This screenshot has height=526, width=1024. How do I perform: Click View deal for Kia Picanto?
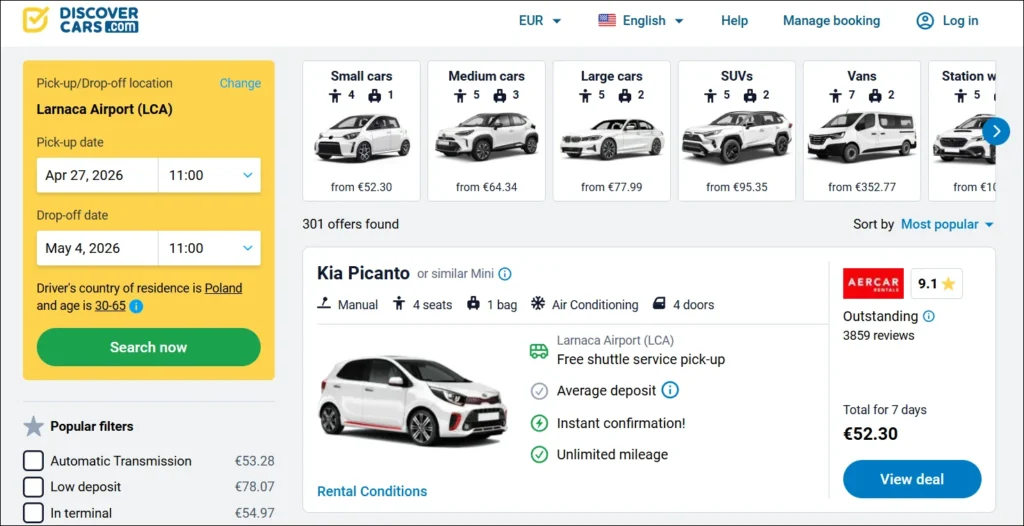click(912, 479)
